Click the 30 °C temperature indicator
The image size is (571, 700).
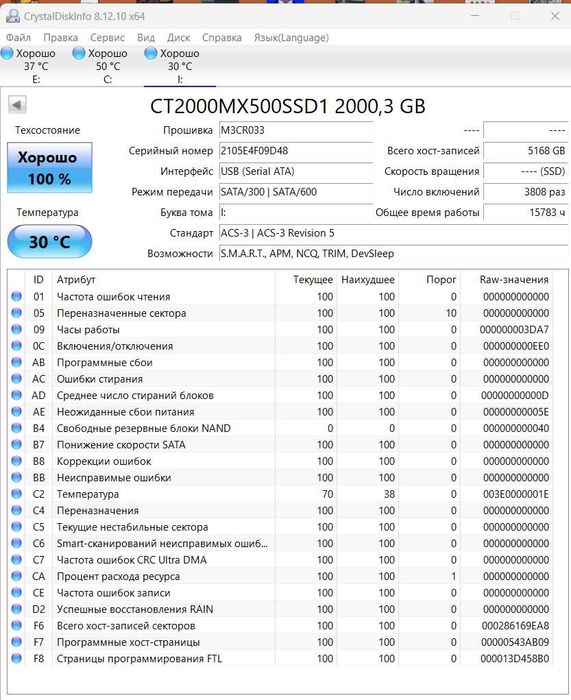50,242
